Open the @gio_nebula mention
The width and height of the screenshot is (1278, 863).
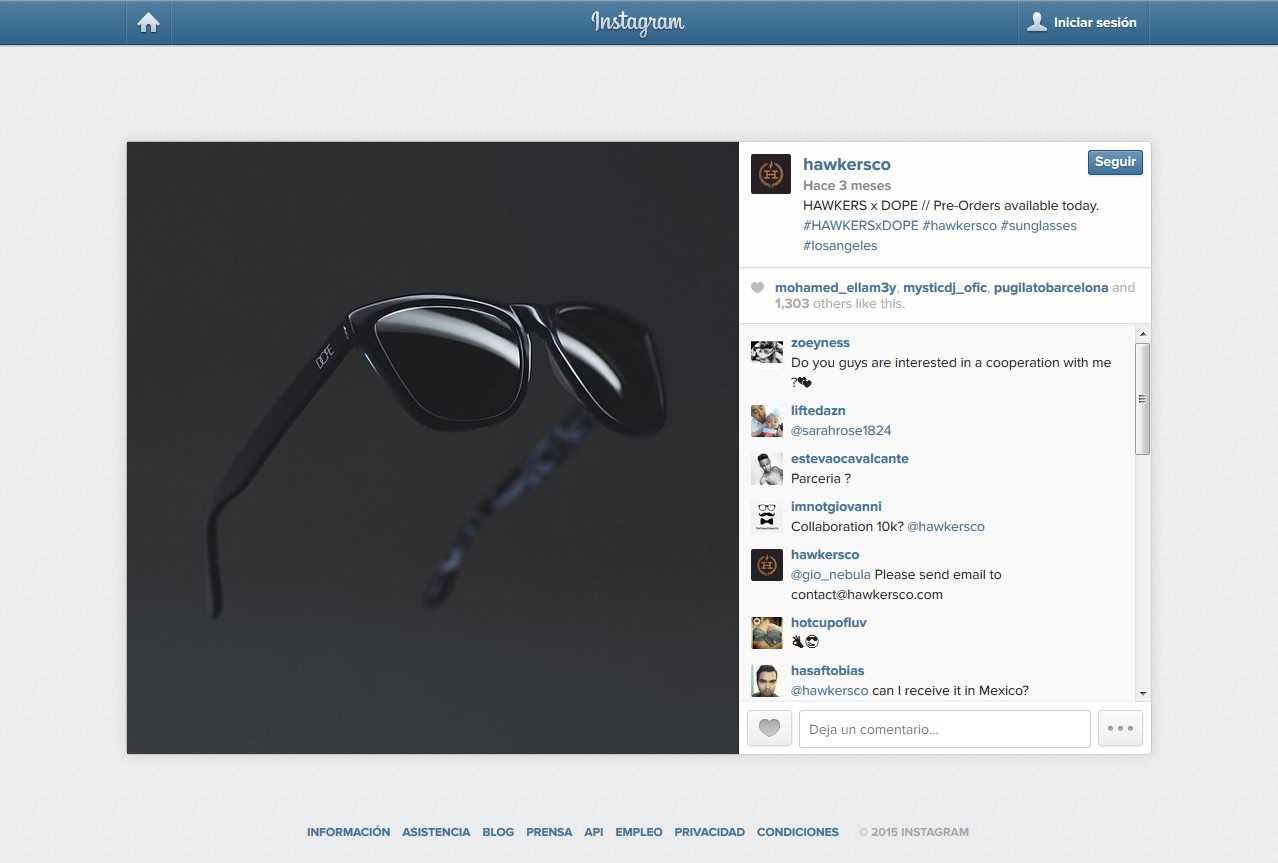coord(831,575)
